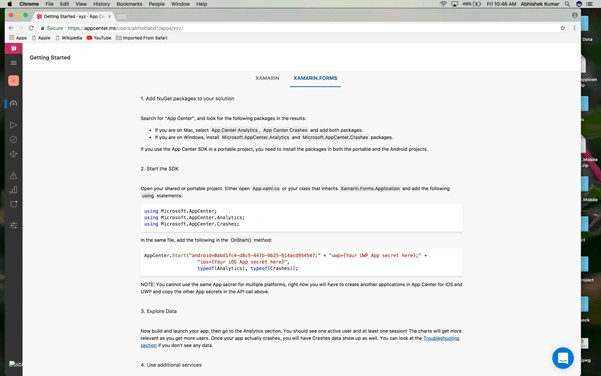Viewport: 601px width, 376px height.
Task: Open the Apple menu
Action: tap(10, 4)
